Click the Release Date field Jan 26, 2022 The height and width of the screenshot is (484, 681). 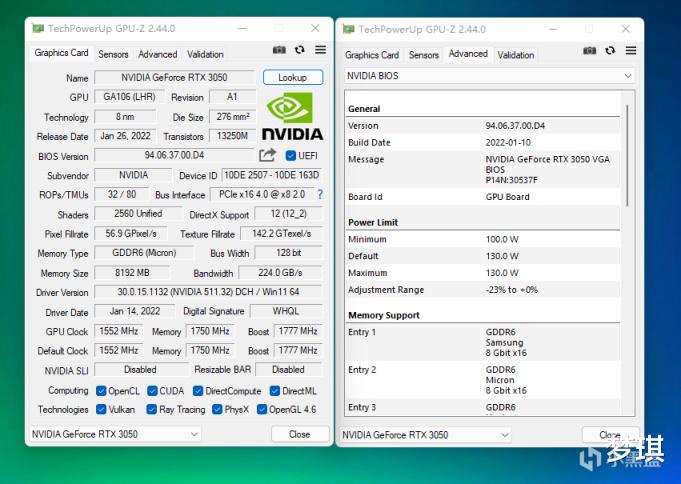coord(126,136)
